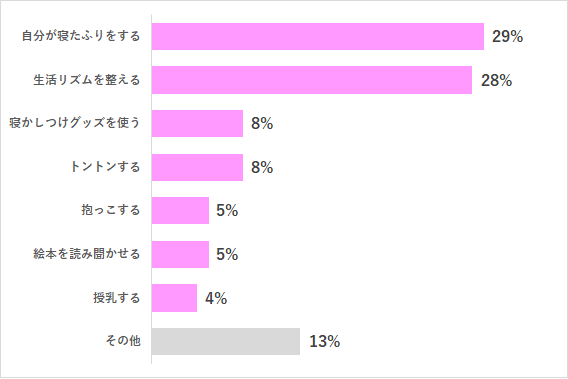Click the 29% bar for 自分が寝たふりをする
568x379 pixels.
[318, 37]
